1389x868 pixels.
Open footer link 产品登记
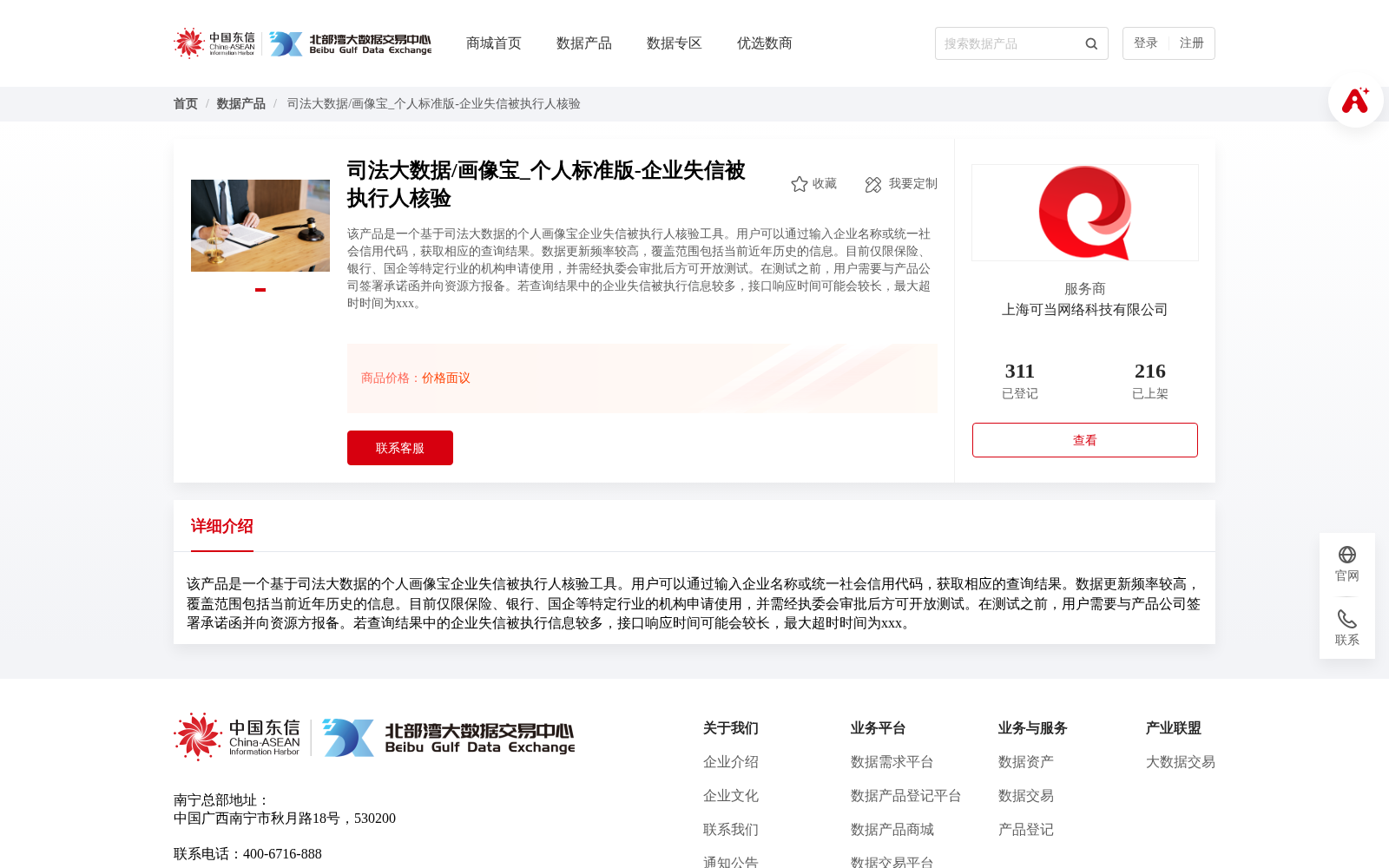click(x=1026, y=830)
